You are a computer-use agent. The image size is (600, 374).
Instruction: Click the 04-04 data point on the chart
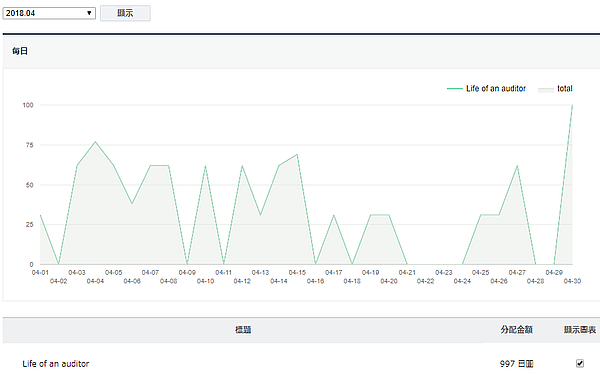point(95,142)
